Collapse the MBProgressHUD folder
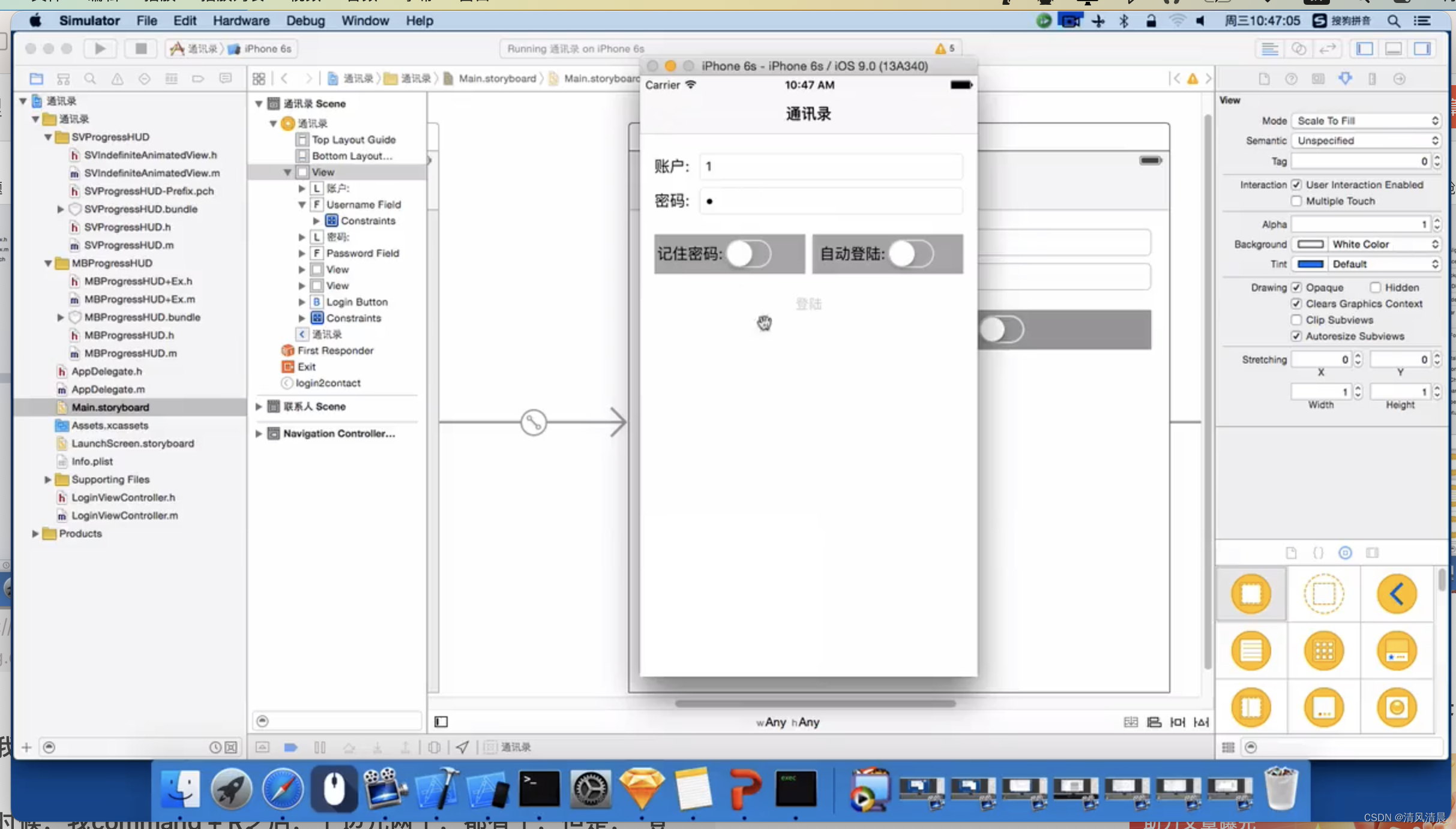 48,263
